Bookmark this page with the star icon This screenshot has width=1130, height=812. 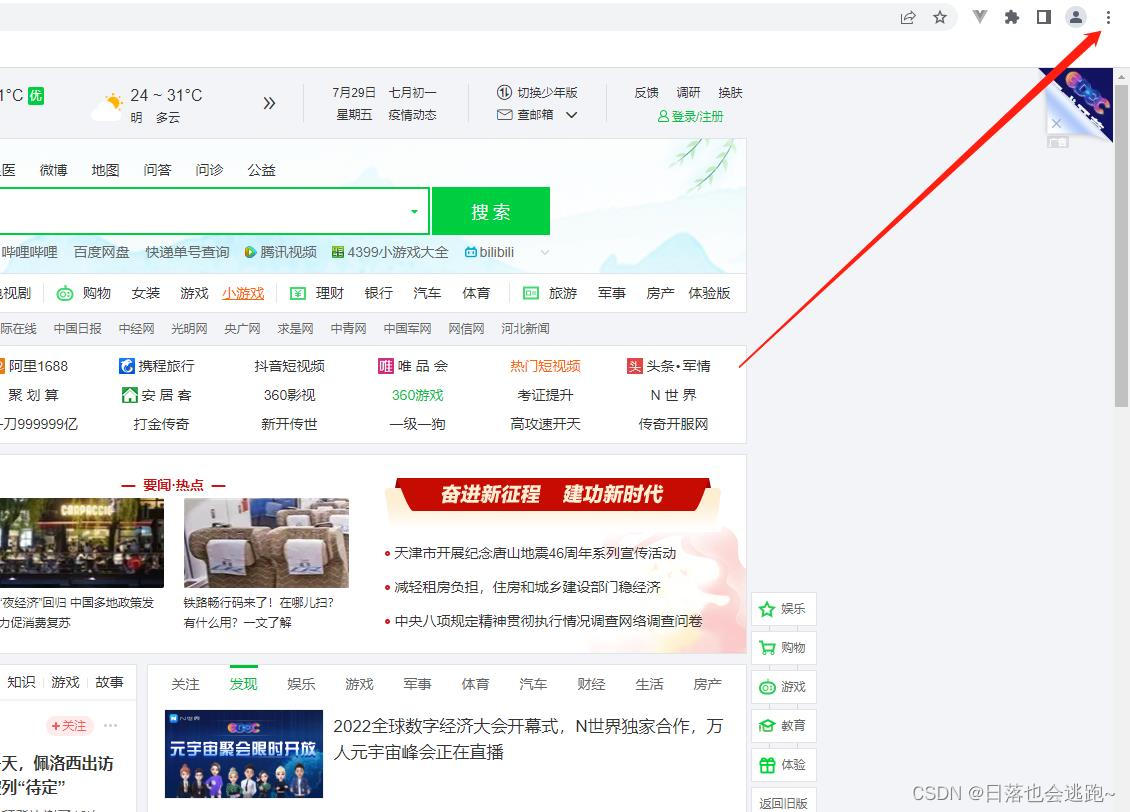click(x=940, y=17)
